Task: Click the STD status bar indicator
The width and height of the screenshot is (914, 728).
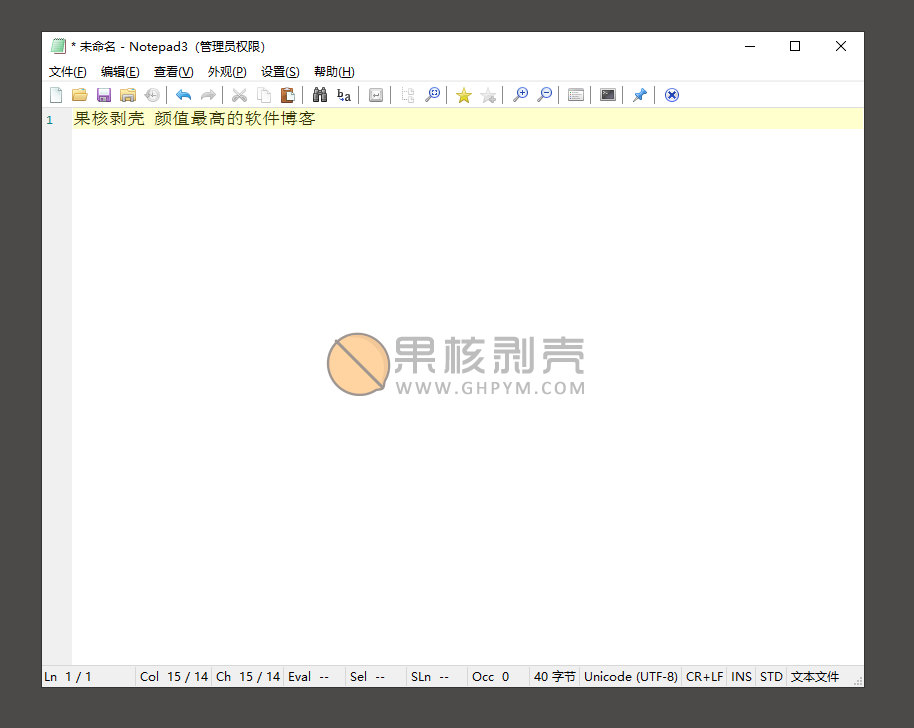Action: point(771,677)
